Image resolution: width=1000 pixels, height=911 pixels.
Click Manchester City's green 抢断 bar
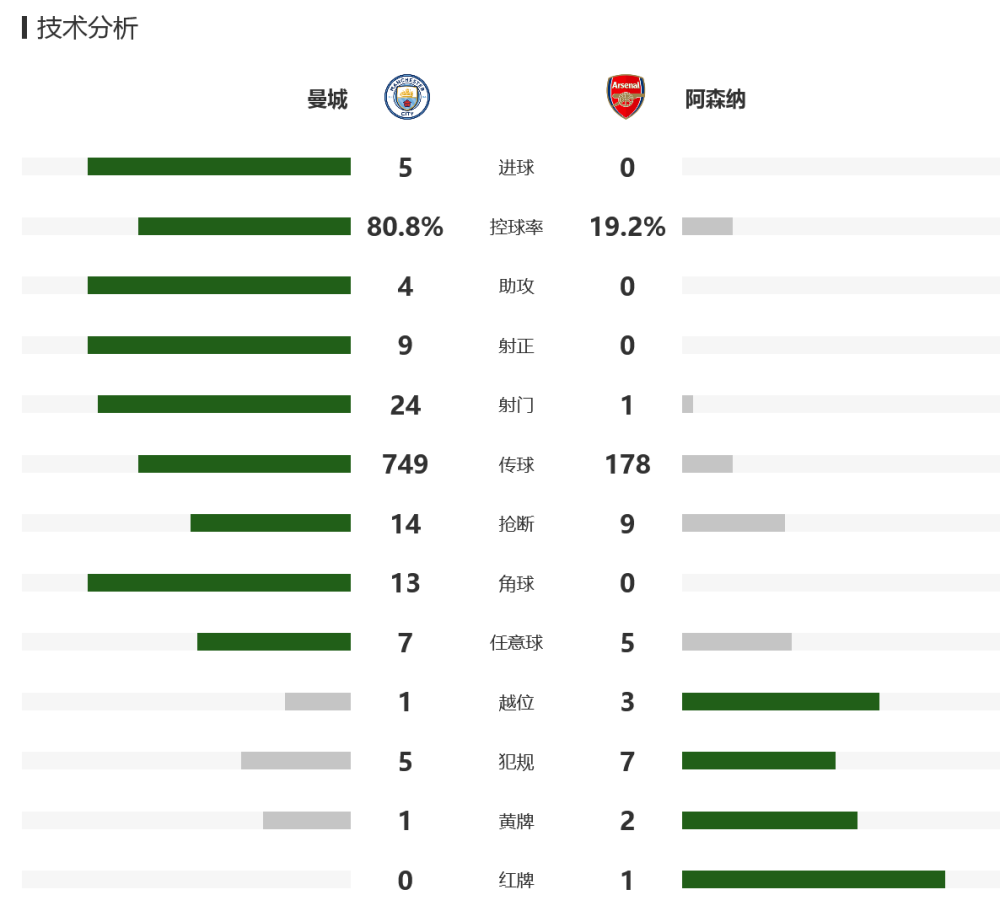point(270,523)
